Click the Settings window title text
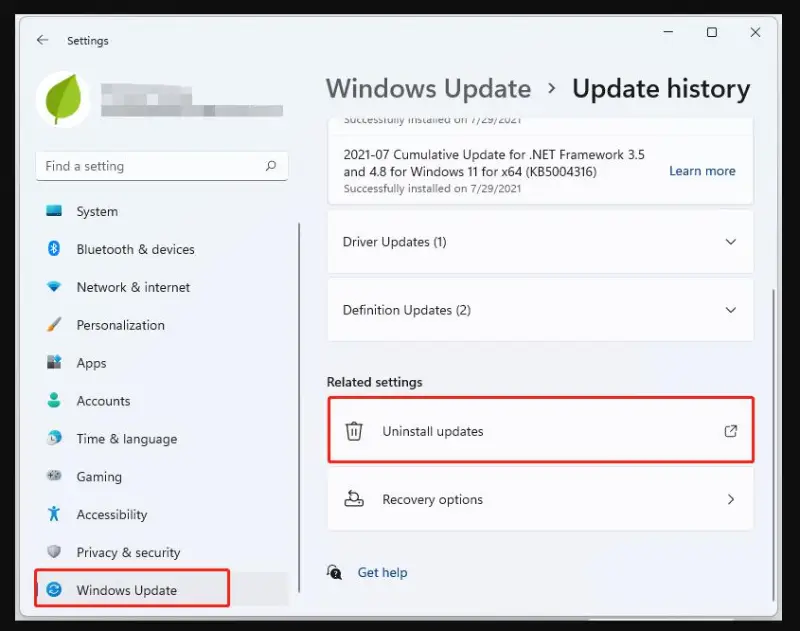 point(88,40)
